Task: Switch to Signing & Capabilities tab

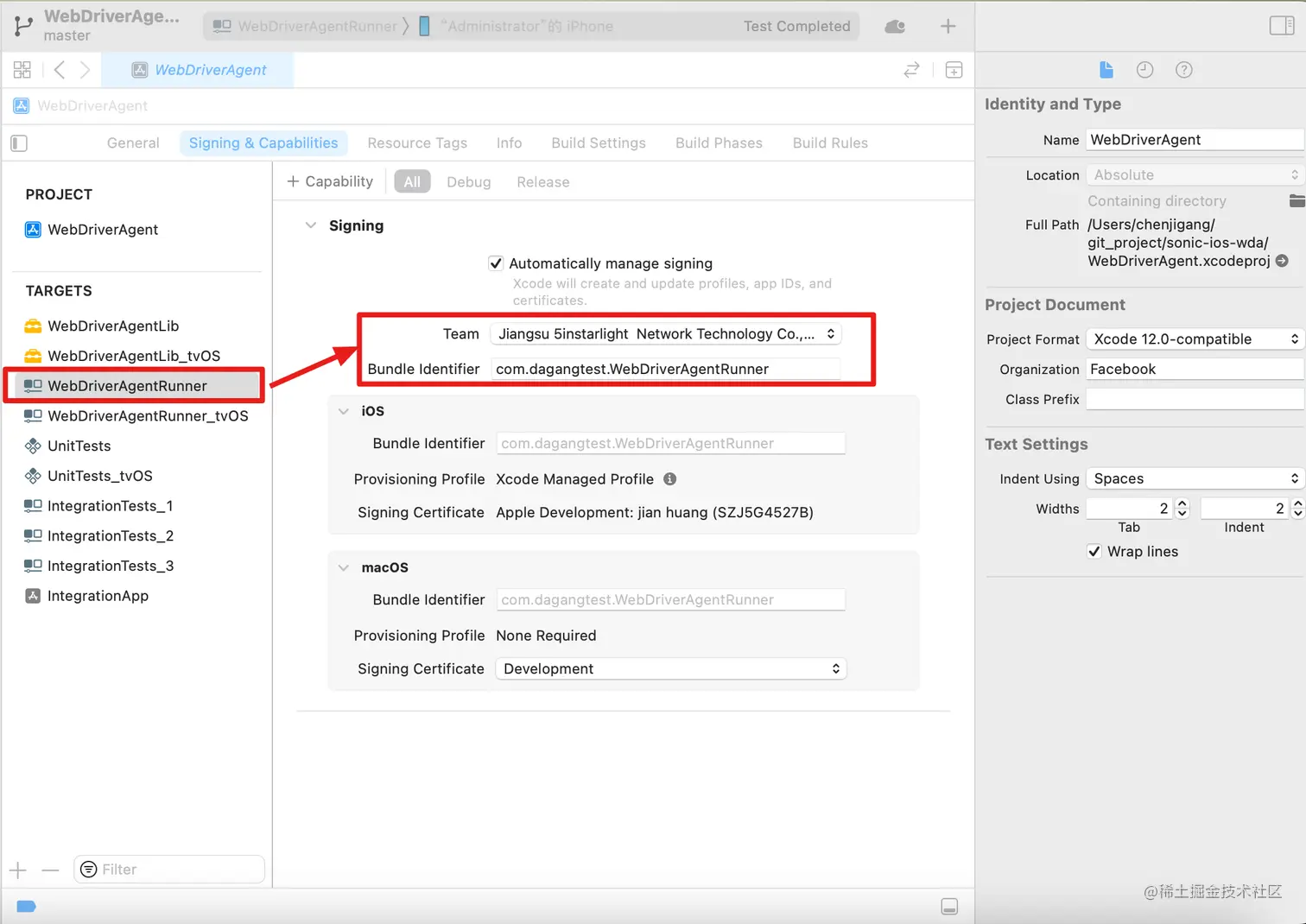Action: (263, 143)
